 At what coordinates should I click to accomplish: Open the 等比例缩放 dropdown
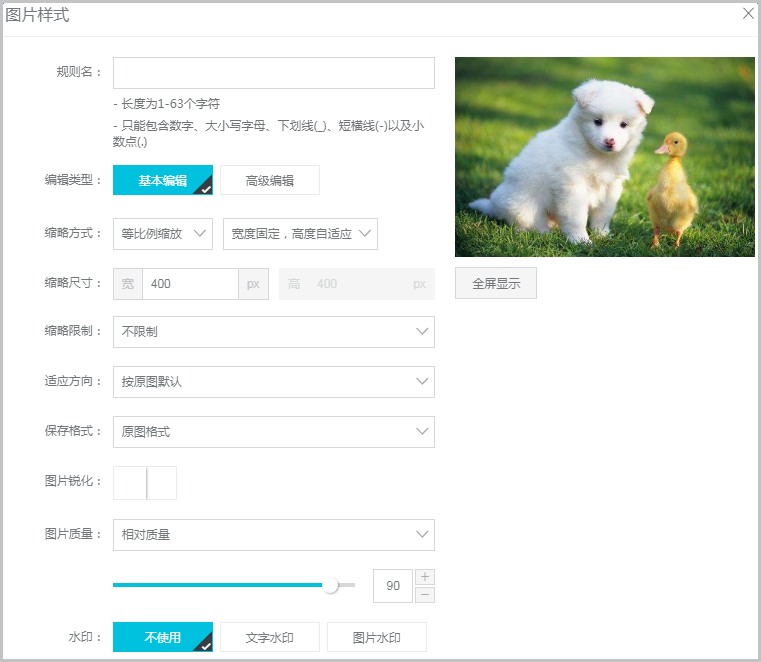(163, 234)
